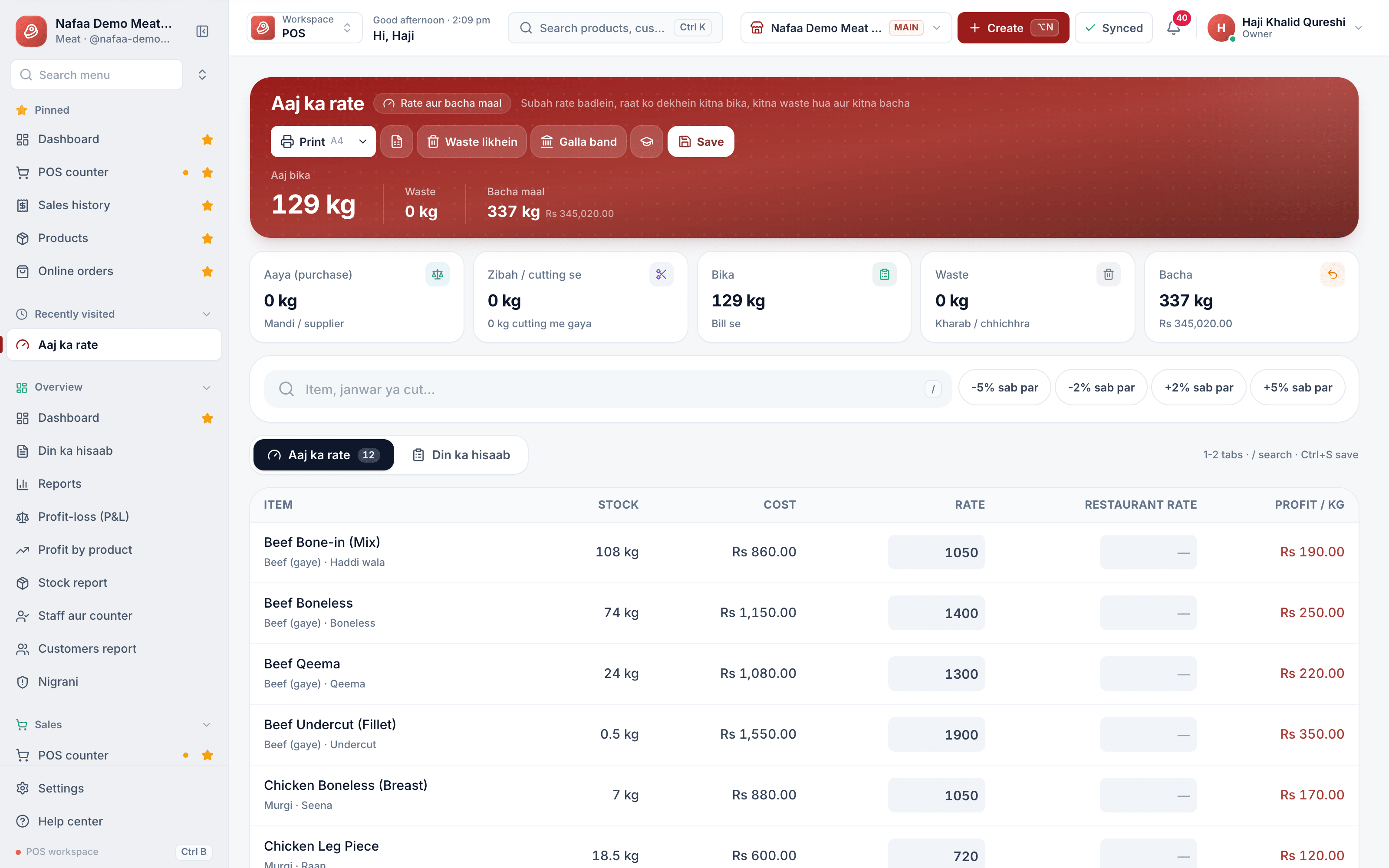Click the clipboard icon on Bika card

(x=885, y=274)
